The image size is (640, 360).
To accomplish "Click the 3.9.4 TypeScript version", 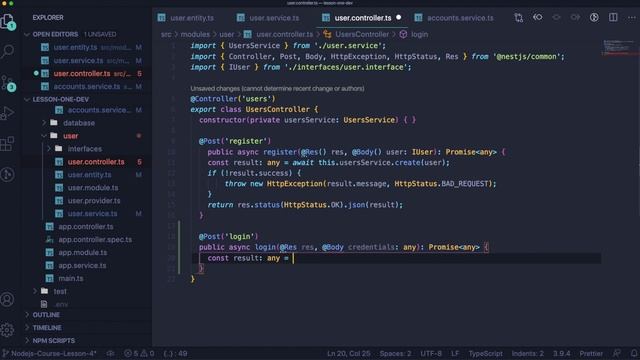I will [562, 353].
